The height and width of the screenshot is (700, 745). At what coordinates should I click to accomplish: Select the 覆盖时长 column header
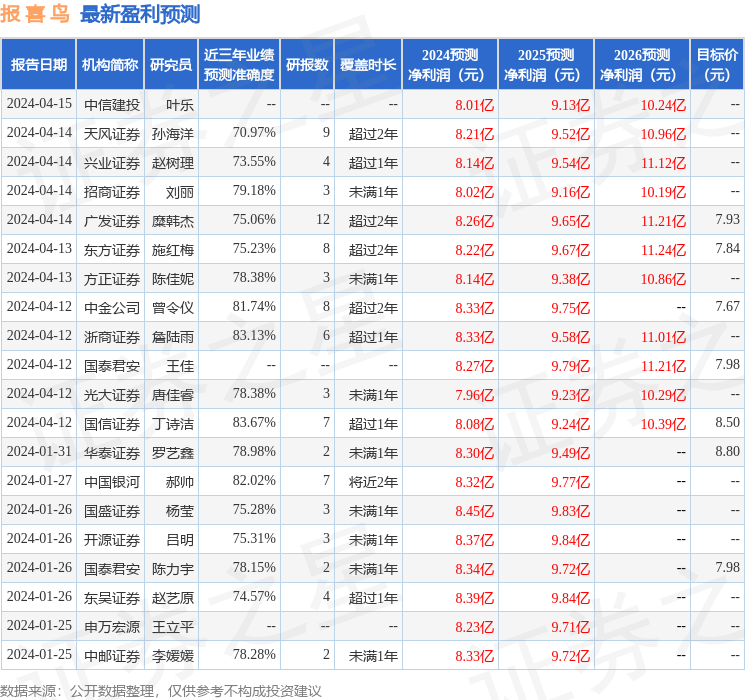coord(367,65)
